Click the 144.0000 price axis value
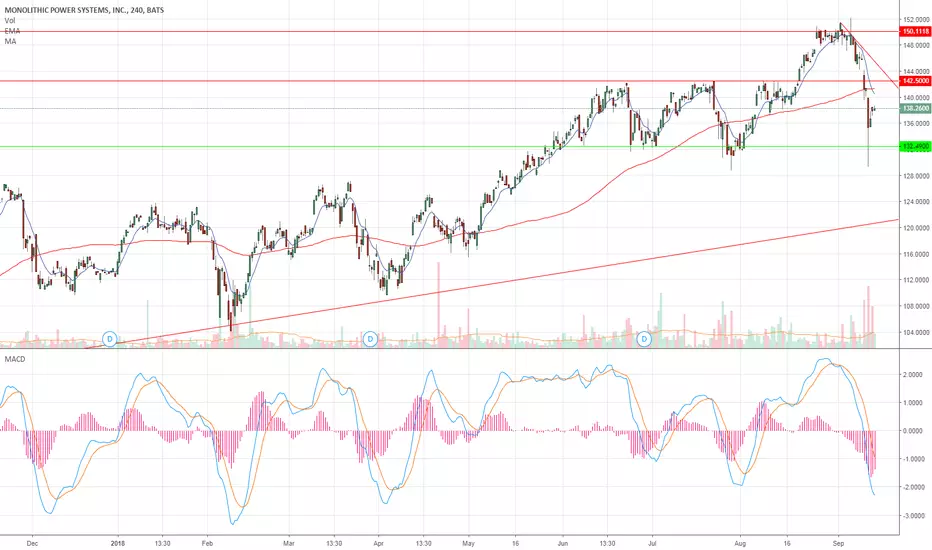The height and width of the screenshot is (550, 932). point(917,71)
